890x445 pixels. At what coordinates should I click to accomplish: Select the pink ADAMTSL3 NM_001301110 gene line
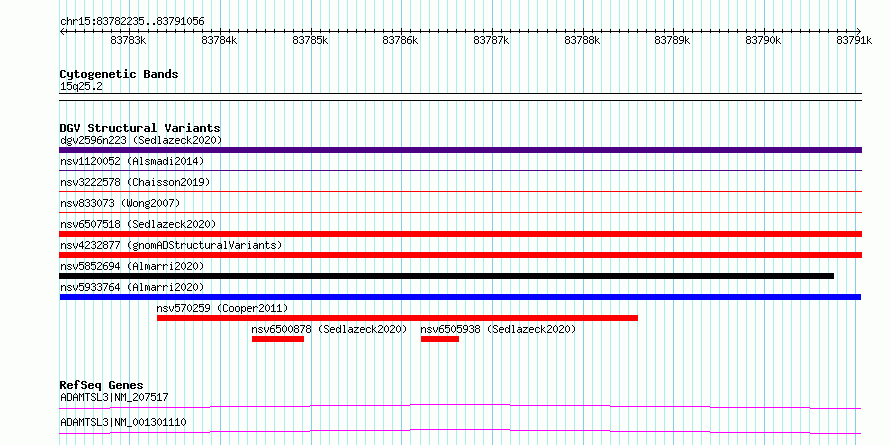[x=460, y=431]
